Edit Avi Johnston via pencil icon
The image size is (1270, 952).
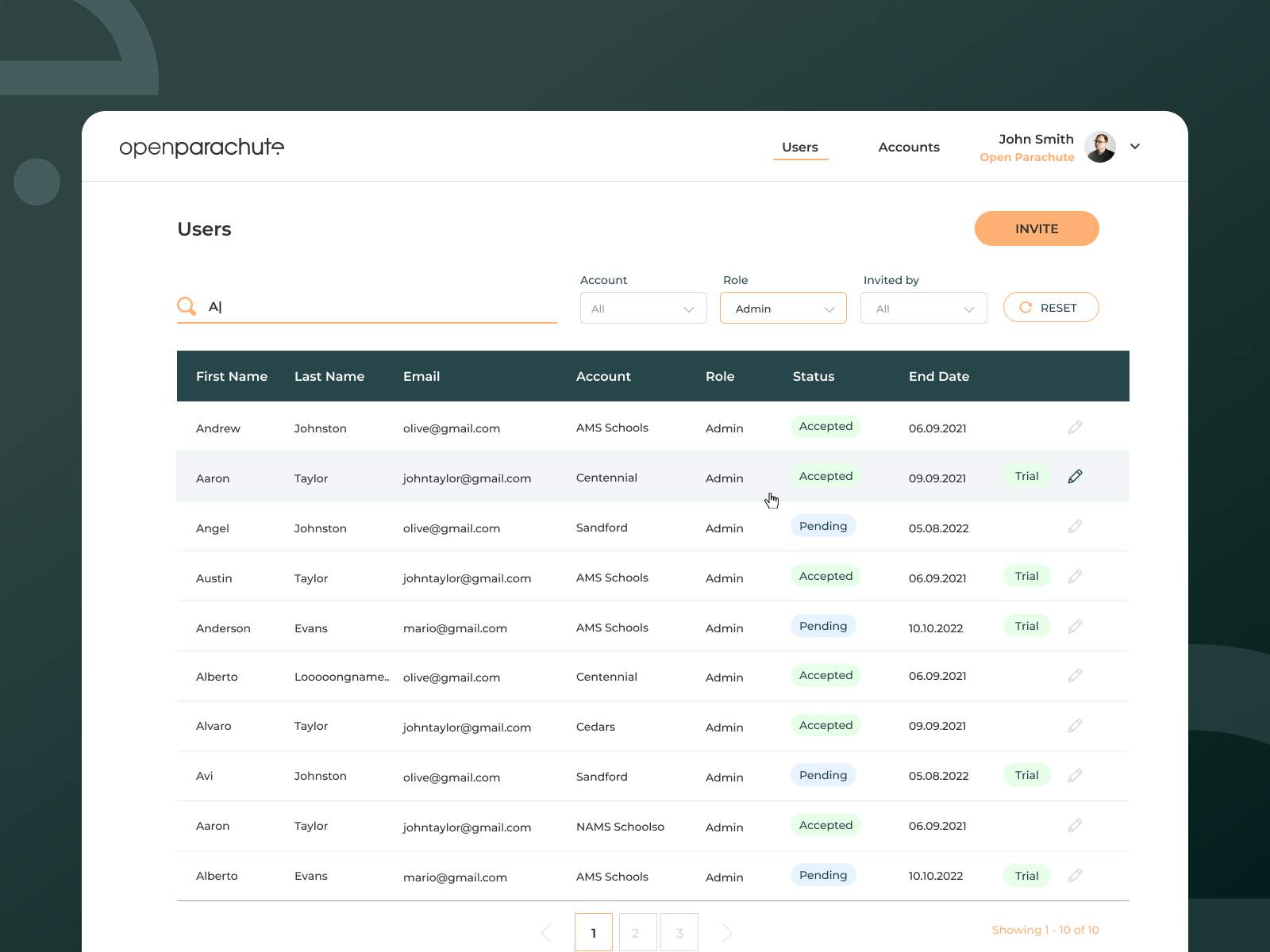(x=1075, y=776)
